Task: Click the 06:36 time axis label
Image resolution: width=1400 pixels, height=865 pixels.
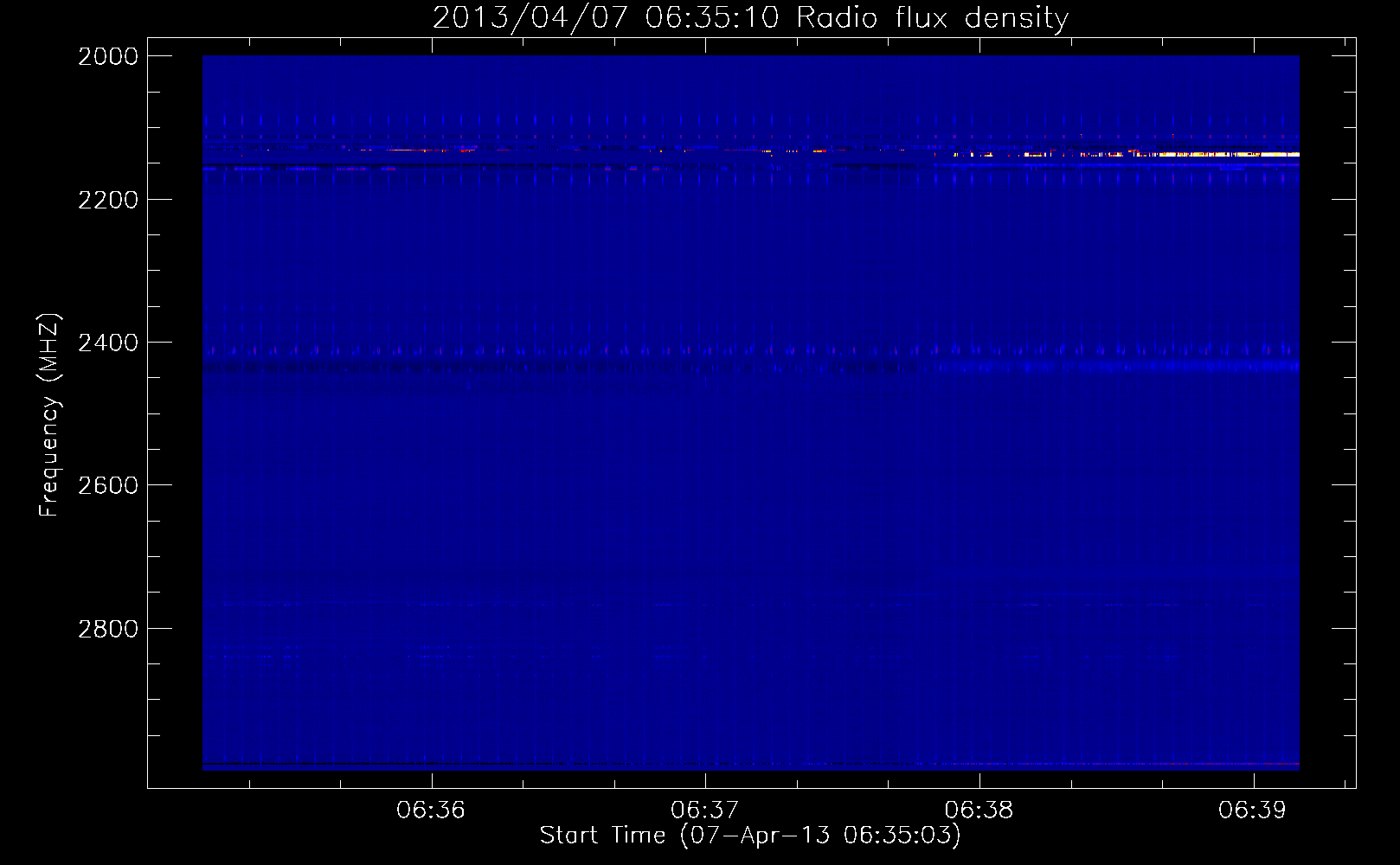Action: [431, 811]
